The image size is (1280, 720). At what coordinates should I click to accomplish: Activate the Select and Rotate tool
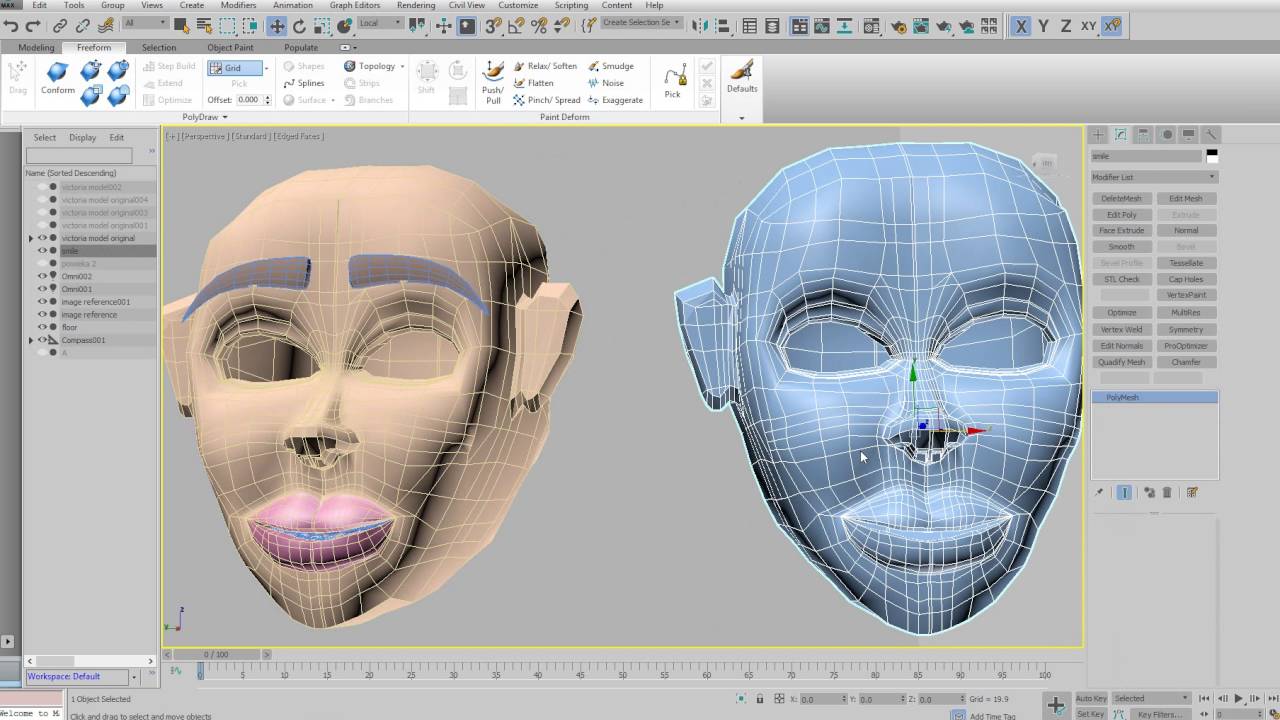pyautogui.click(x=299, y=26)
